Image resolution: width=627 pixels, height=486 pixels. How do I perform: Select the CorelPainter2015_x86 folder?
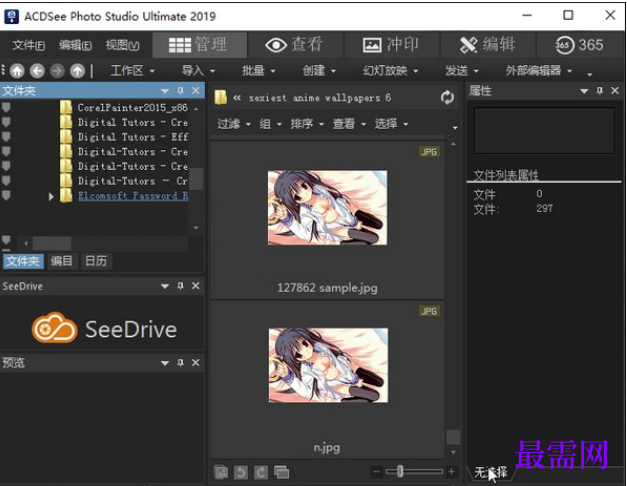coord(132,107)
